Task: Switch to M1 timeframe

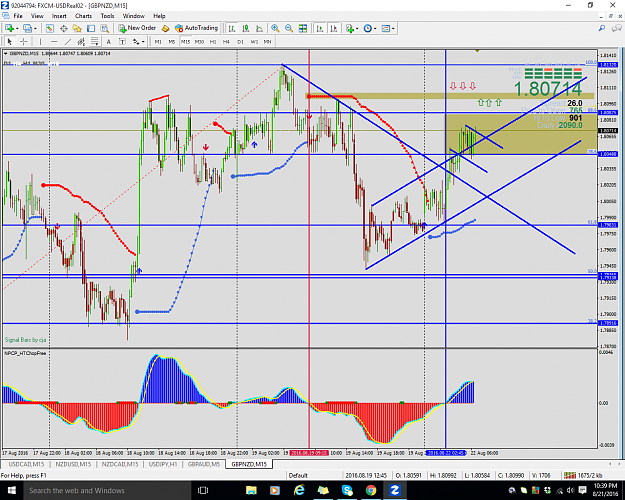Action: (x=158, y=41)
